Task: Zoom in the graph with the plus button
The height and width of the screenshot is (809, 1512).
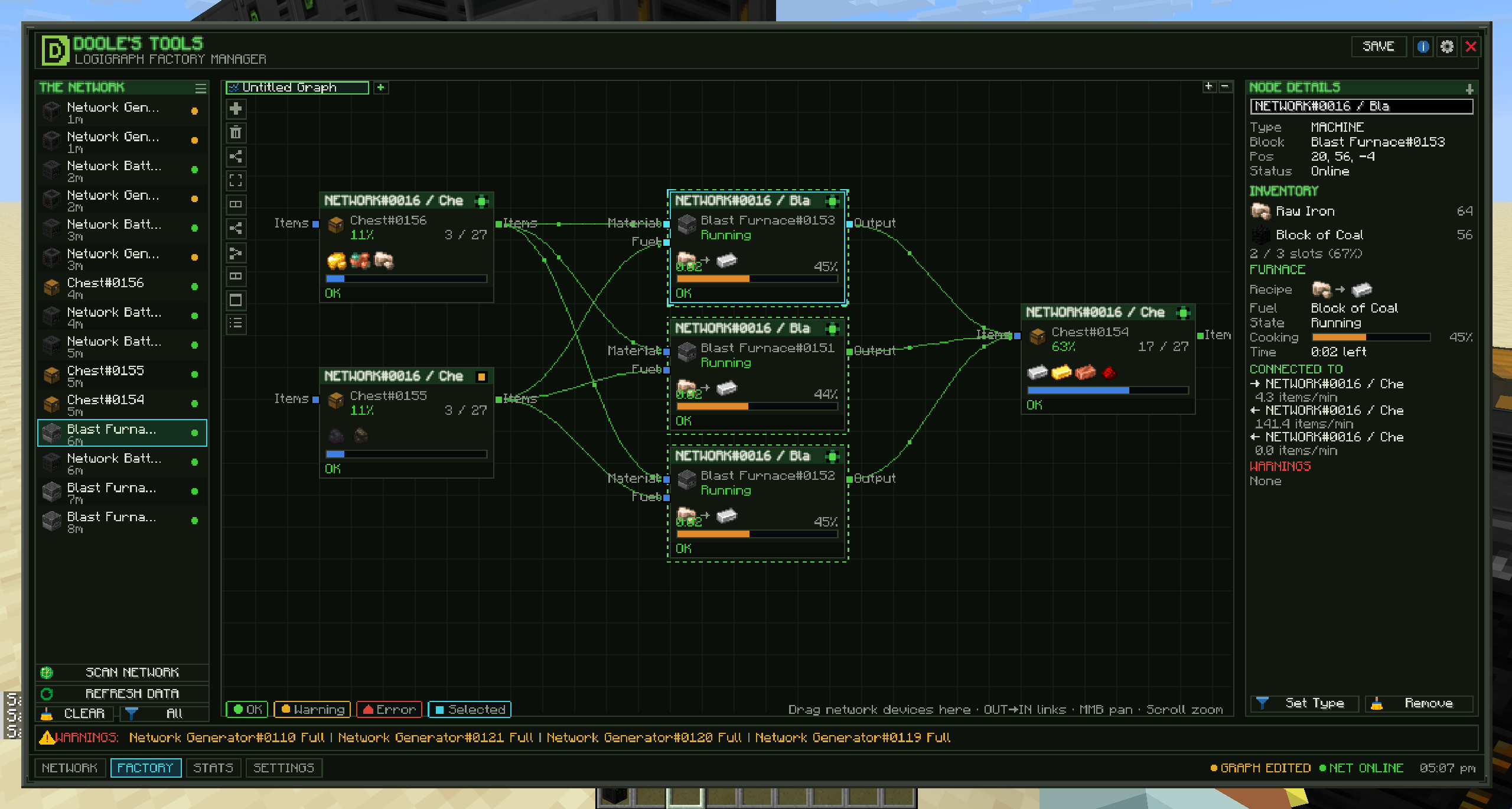Action: [1209, 87]
